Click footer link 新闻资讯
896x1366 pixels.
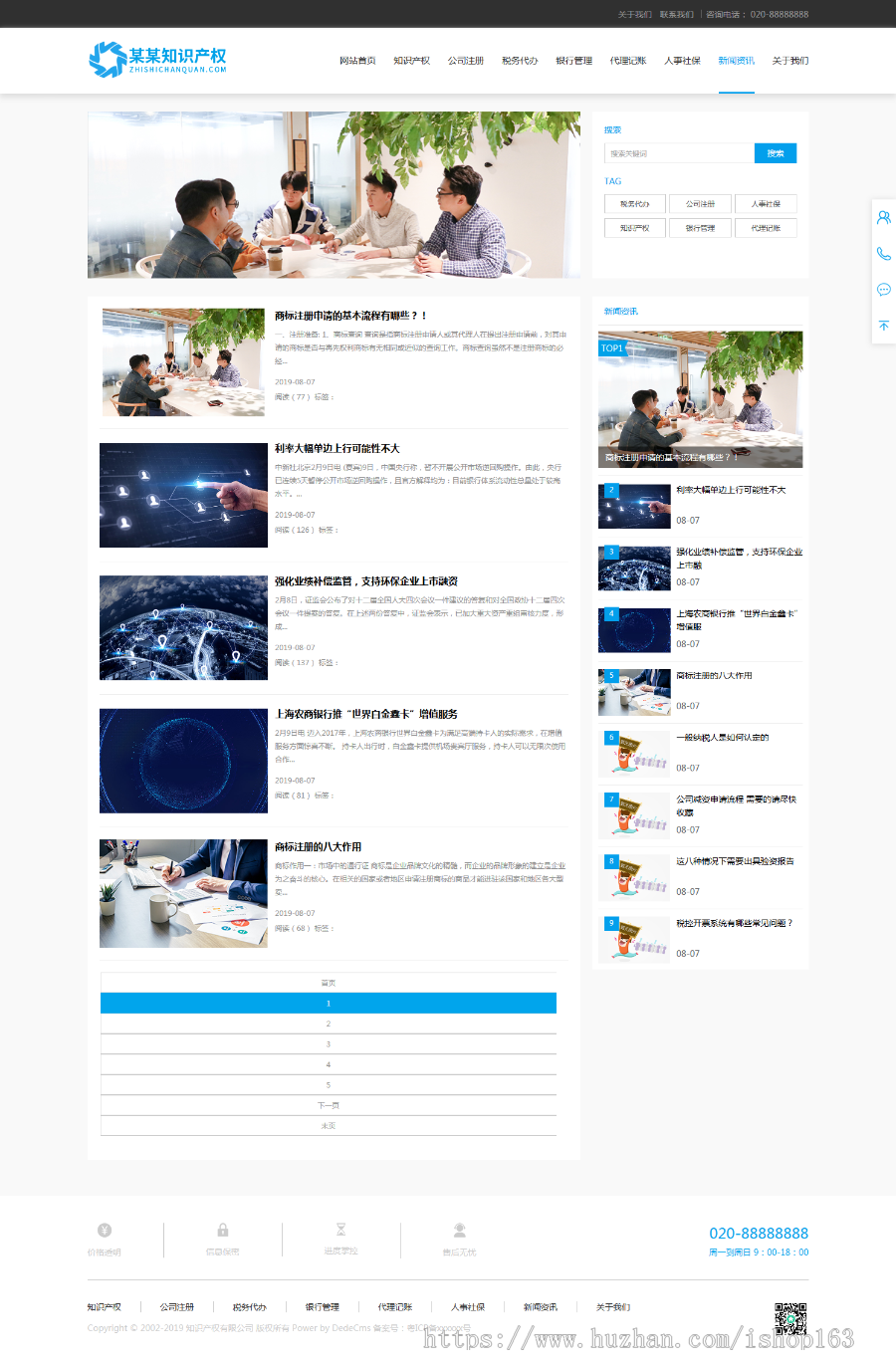point(541,1307)
